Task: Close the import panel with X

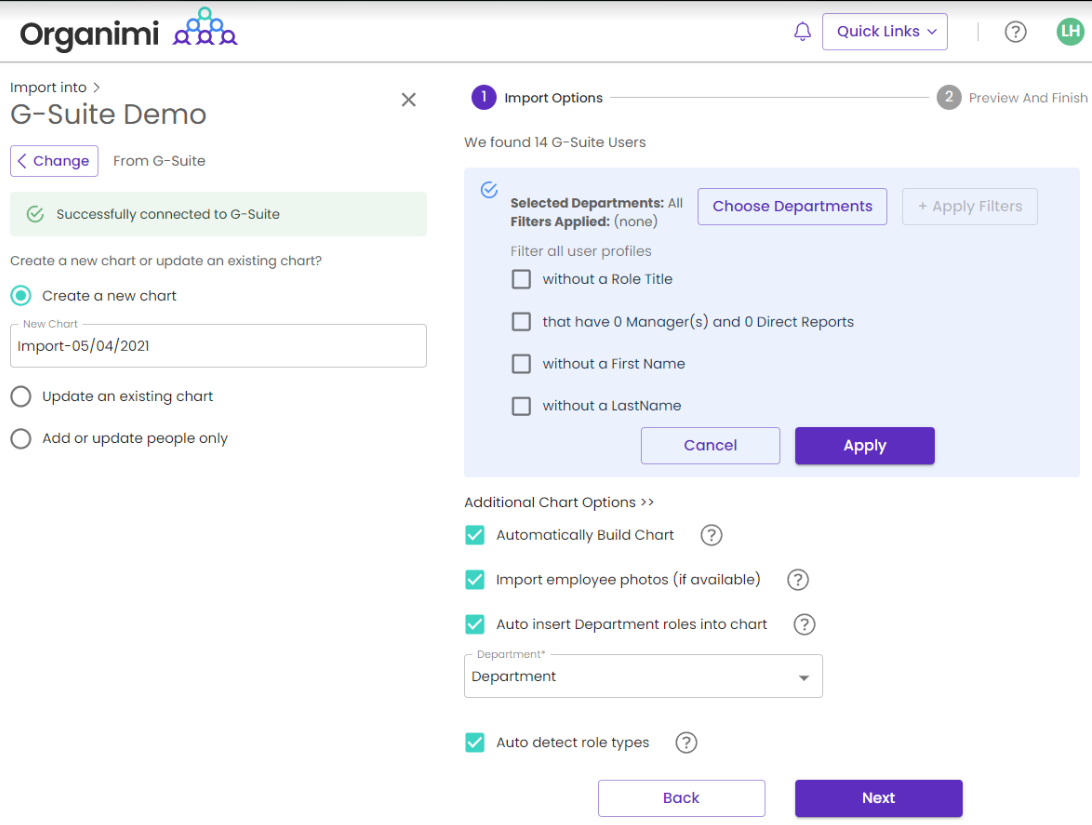Action: pyautogui.click(x=408, y=99)
